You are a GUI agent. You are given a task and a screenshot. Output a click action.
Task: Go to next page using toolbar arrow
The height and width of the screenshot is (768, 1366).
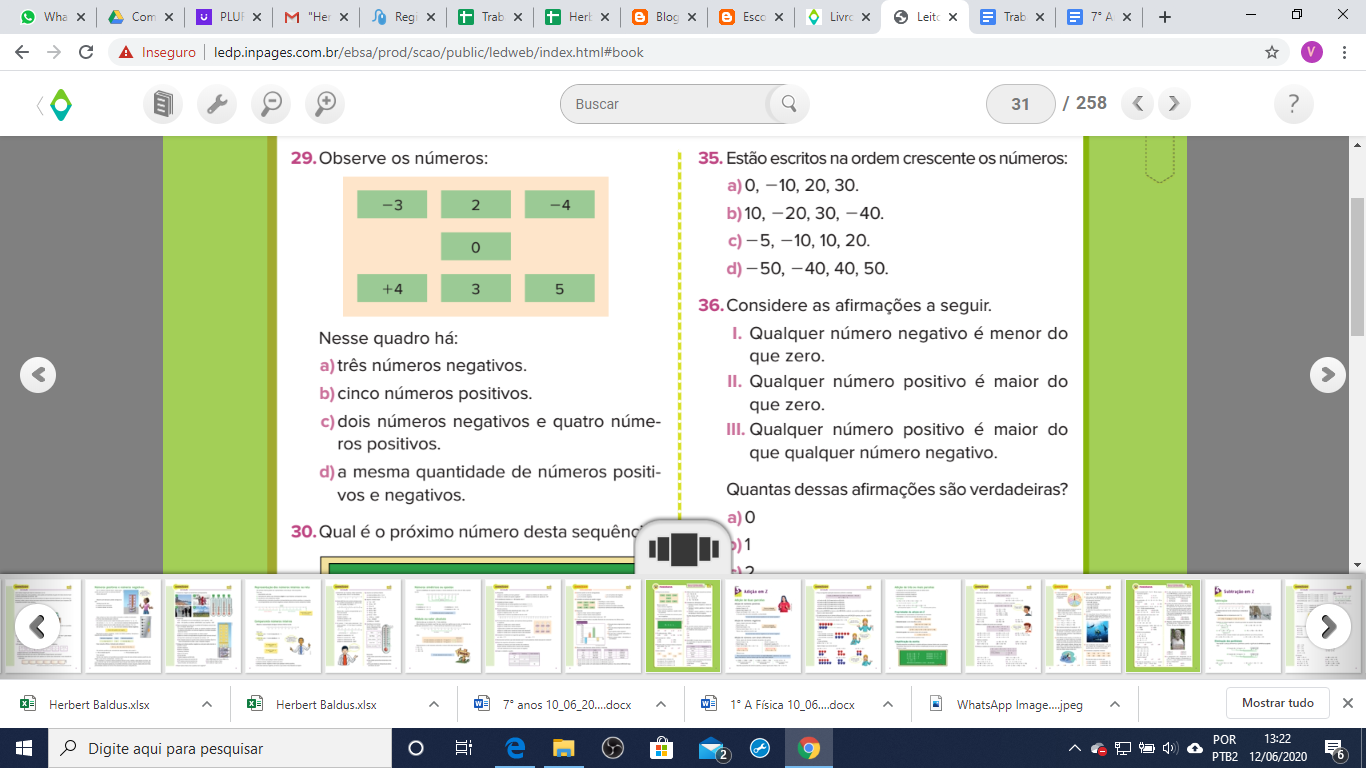pos(1174,103)
